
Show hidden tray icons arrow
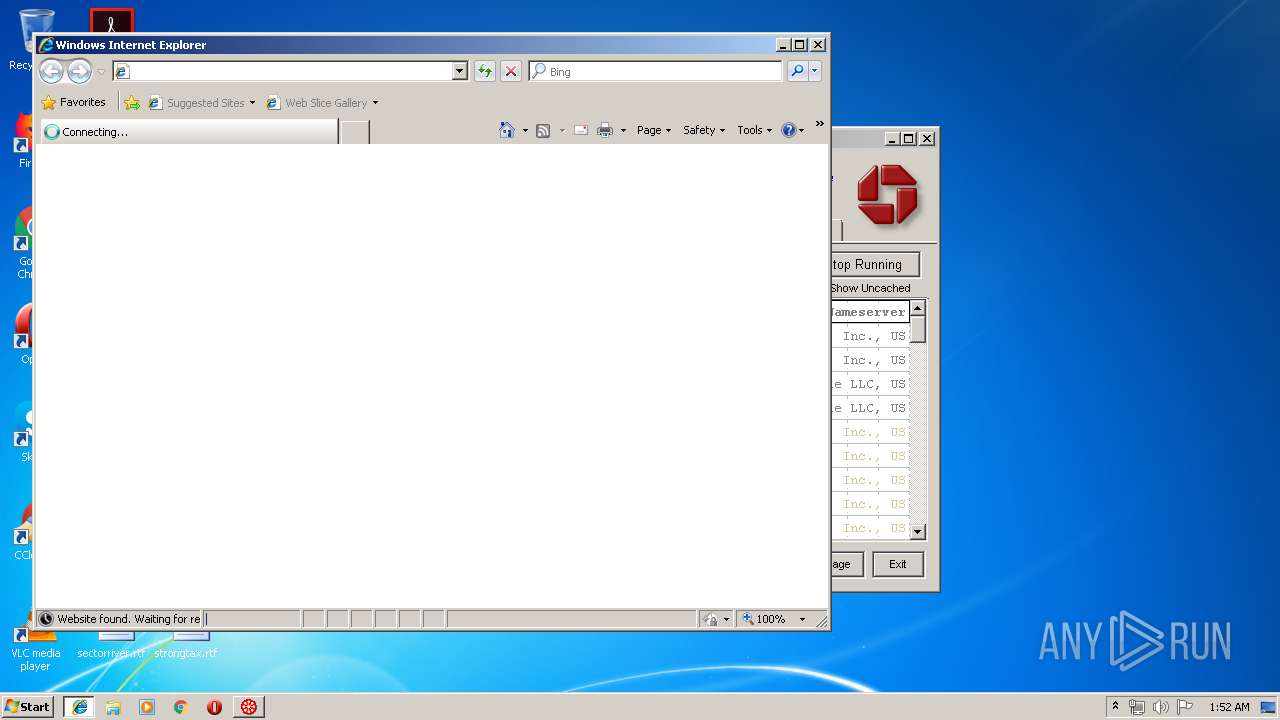pyautogui.click(x=1116, y=706)
